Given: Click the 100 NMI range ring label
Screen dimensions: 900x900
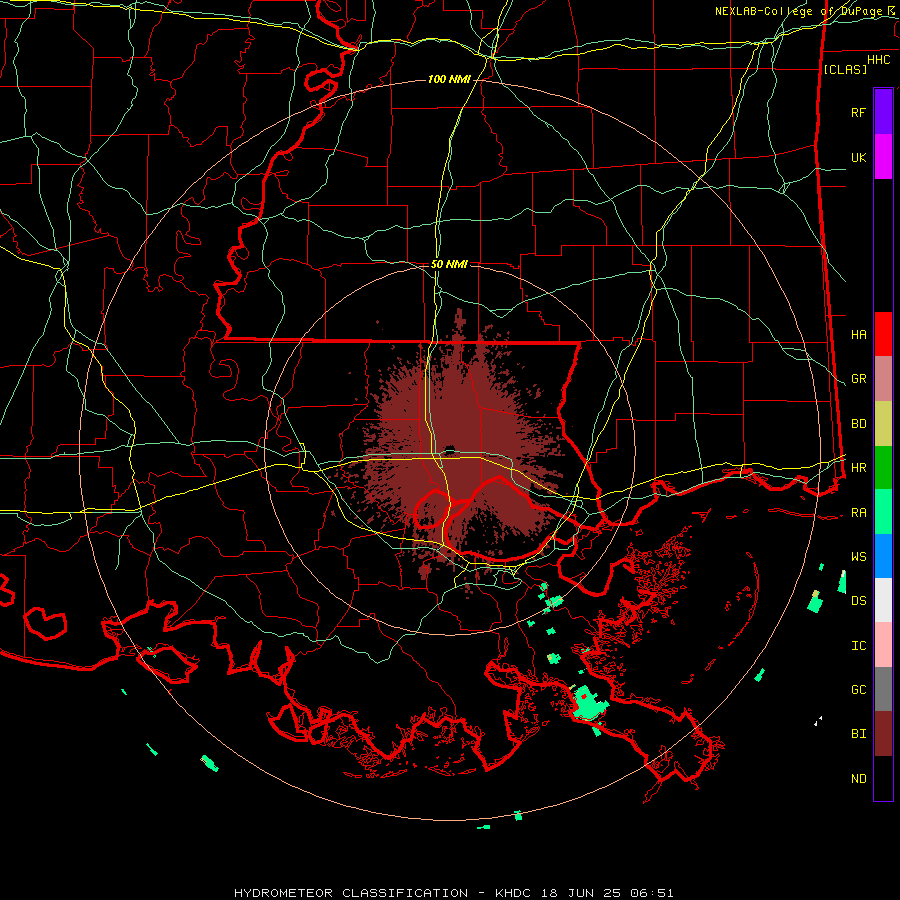Looking at the screenshot, I should pyautogui.click(x=449, y=79).
